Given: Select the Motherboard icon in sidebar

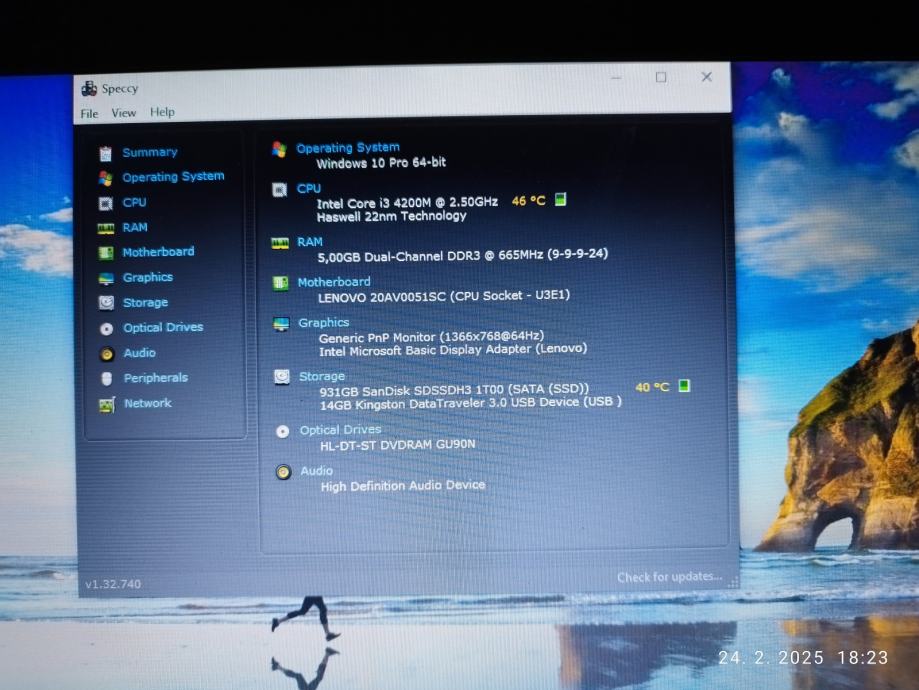Looking at the screenshot, I should click(105, 253).
